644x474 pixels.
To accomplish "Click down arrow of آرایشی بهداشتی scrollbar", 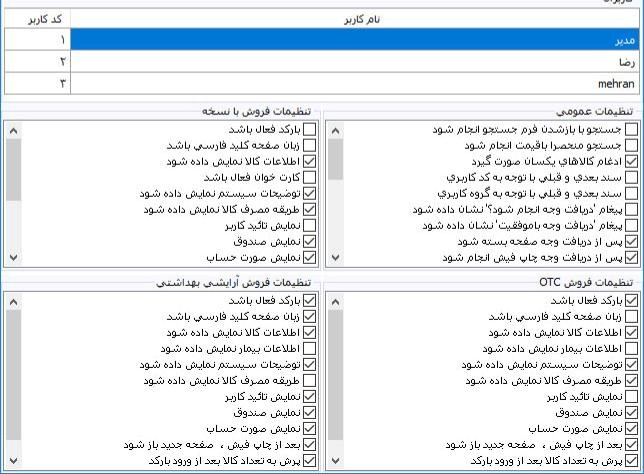I will coord(14,461).
